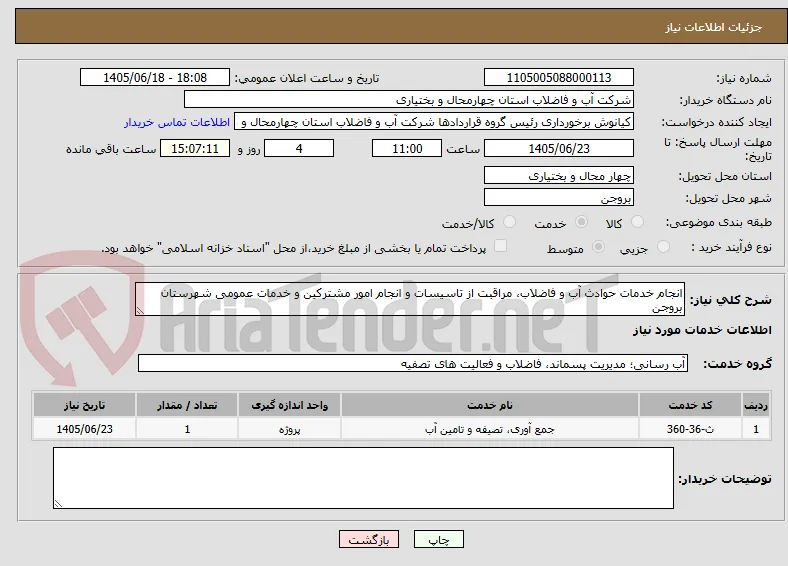Click the بازگشت back button

click(369, 539)
